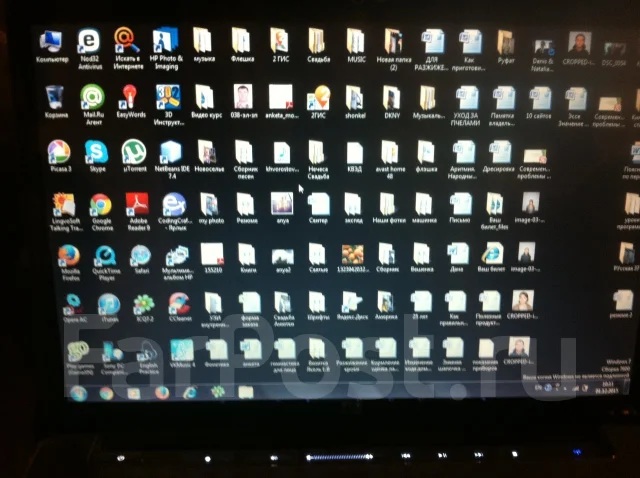640x478 pixels.
Task: Launch the orange 2ГИС application shortcut
Action: click(x=319, y=102)
